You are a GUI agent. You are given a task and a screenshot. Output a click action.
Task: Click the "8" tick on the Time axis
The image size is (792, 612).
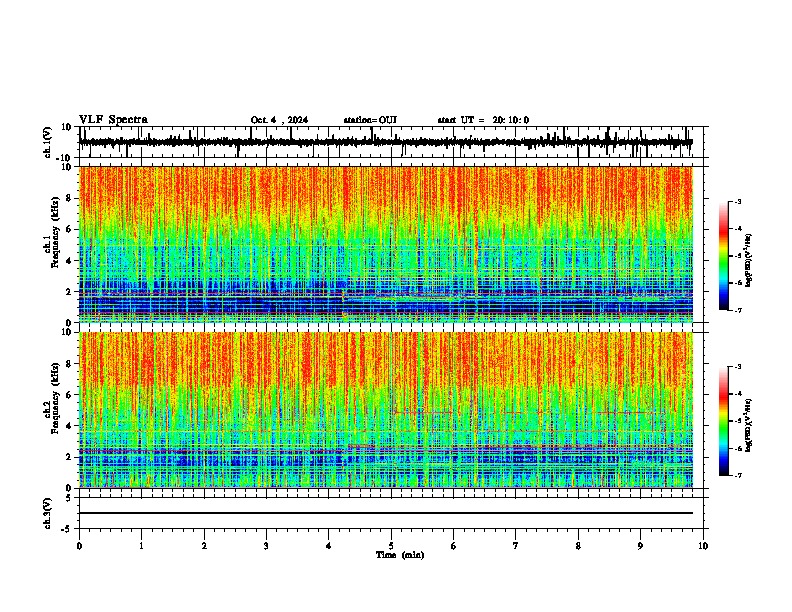click(x=578, y=546)
